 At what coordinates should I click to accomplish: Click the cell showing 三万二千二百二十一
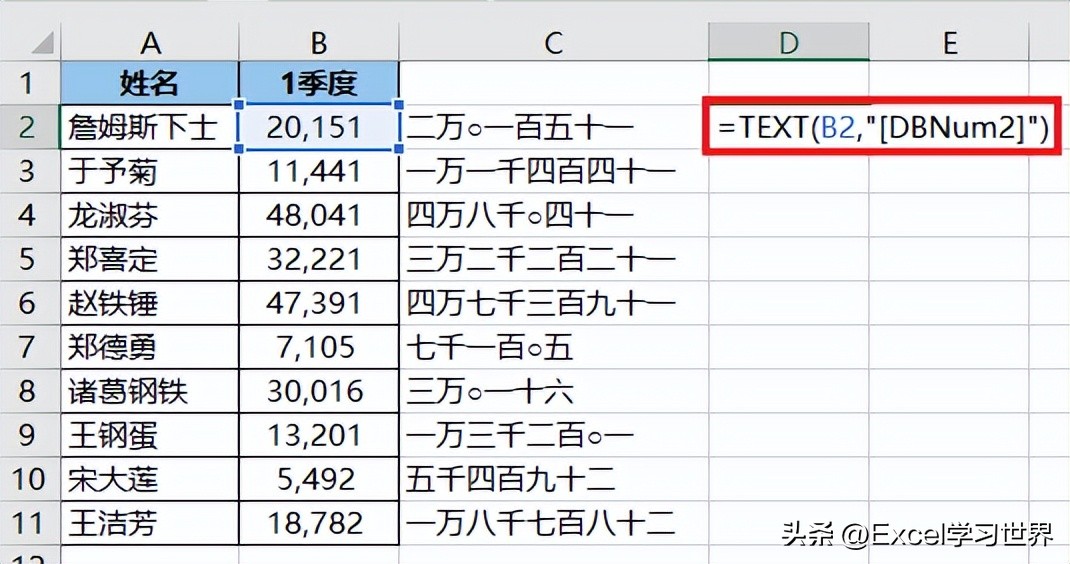(553, 259)
